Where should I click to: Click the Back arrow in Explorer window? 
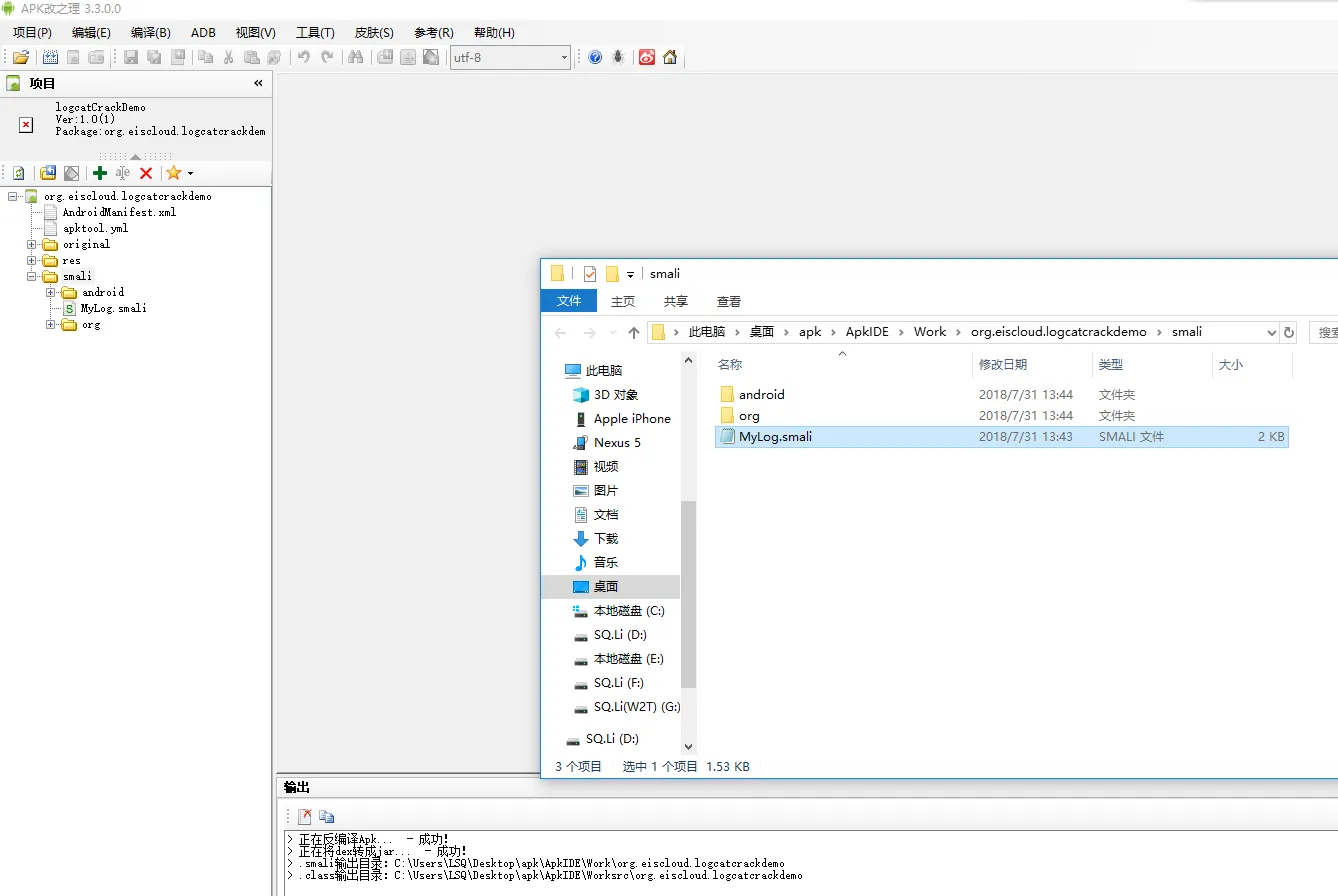[560, 332]
